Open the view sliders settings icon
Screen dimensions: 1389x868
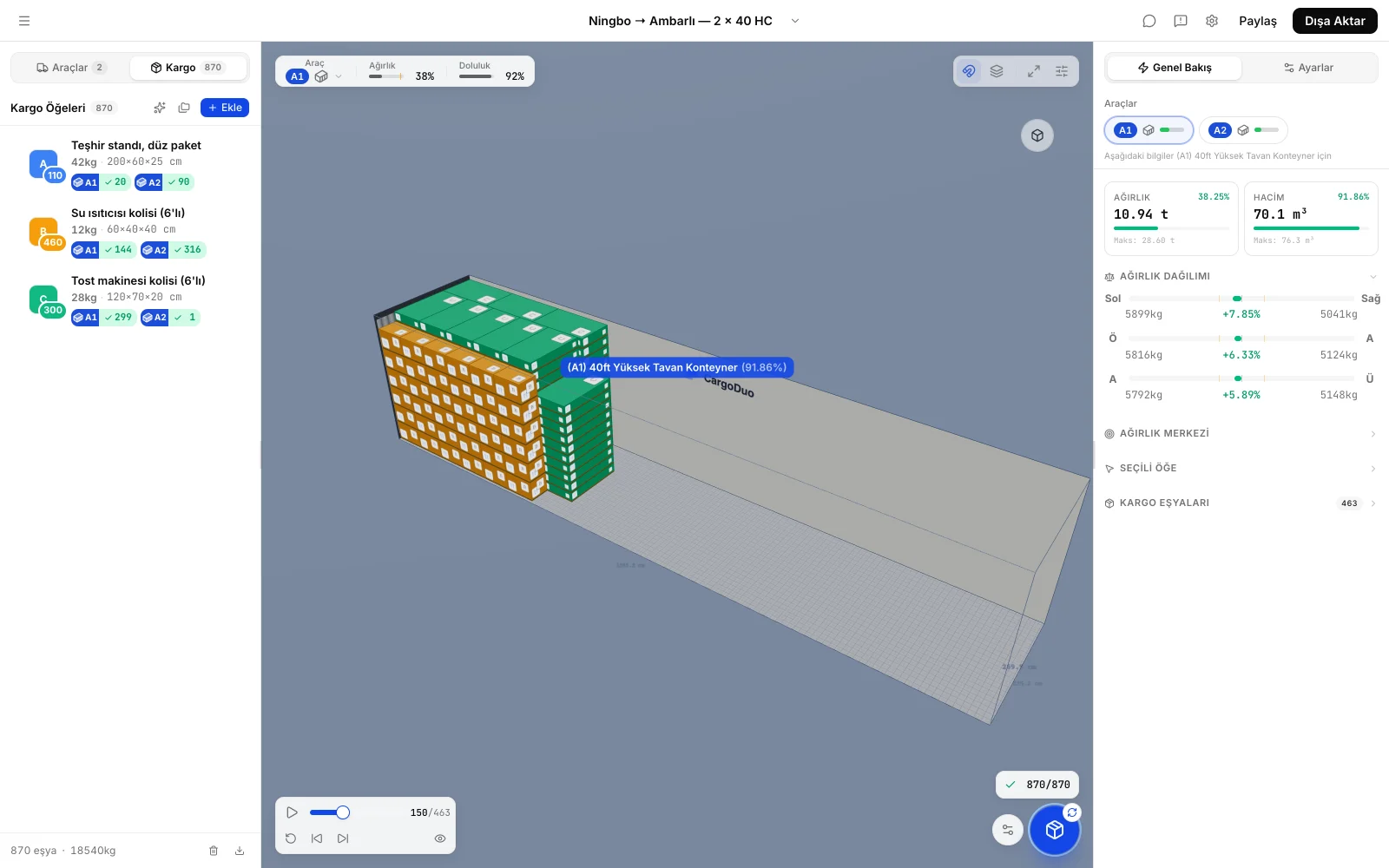pyautogui.click(x=1062, y=71)
